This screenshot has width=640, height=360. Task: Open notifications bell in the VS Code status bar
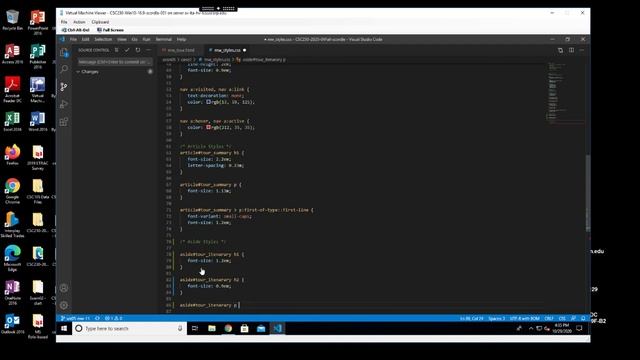point(583,318)
